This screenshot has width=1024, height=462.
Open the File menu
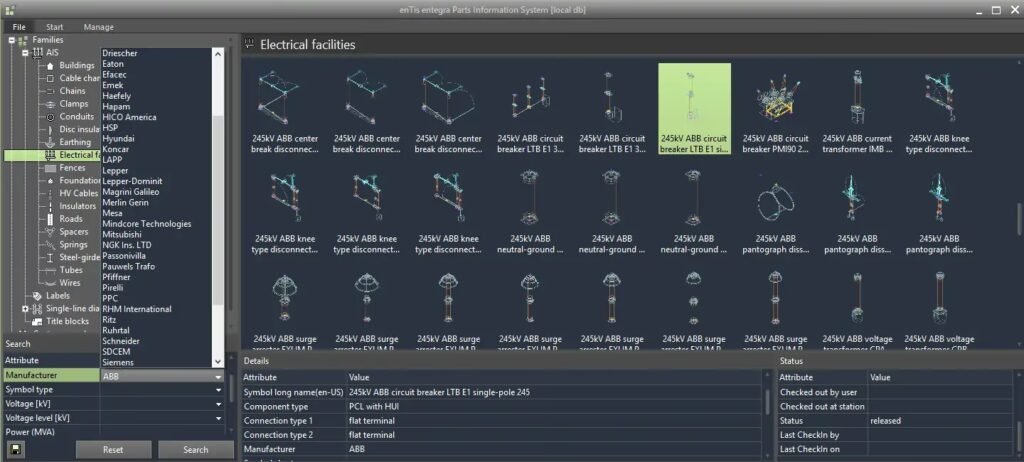tap(19, 27)
